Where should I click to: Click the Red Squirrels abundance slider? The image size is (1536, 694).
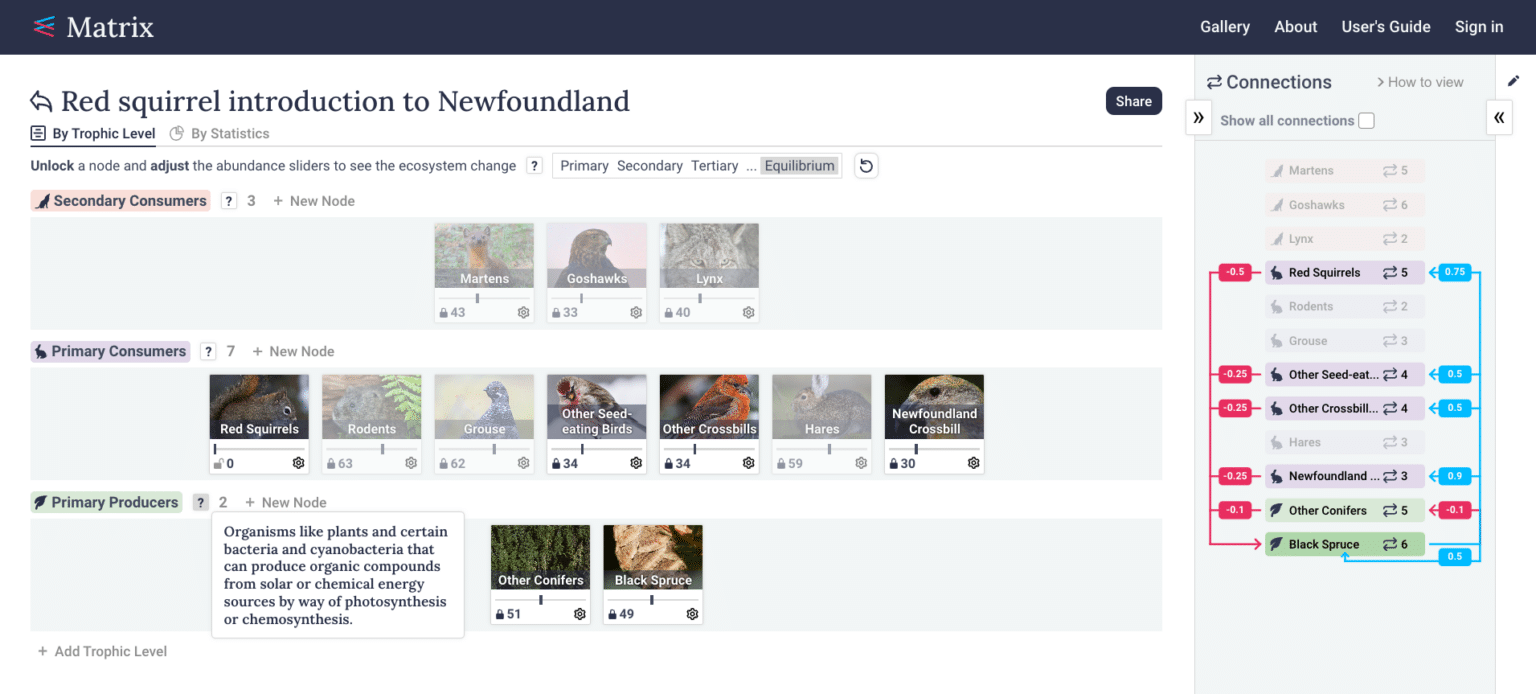point(259,449)
